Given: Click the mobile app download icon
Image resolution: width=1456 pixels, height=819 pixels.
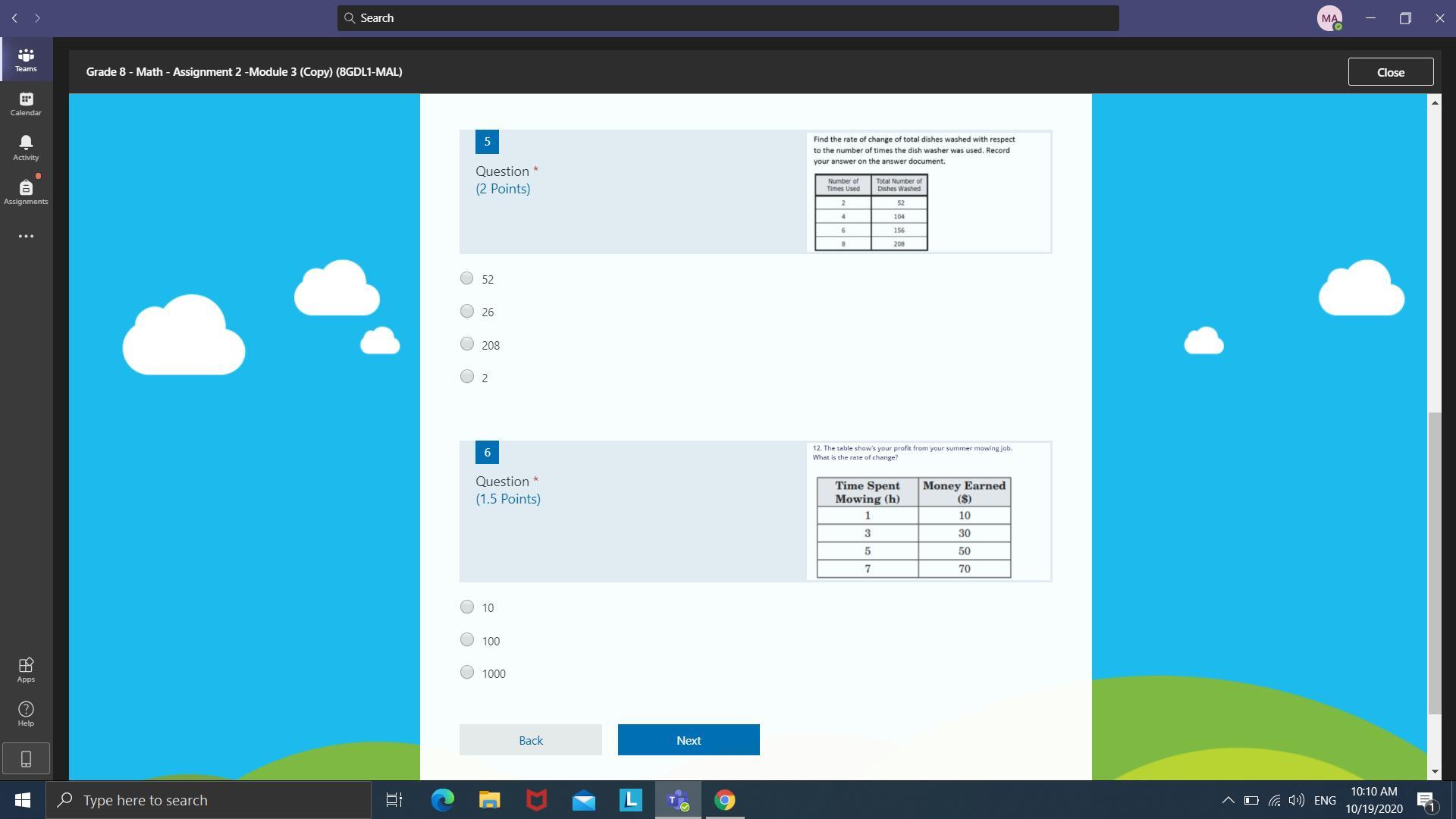Looking at the screenshot, I should 26,758.
